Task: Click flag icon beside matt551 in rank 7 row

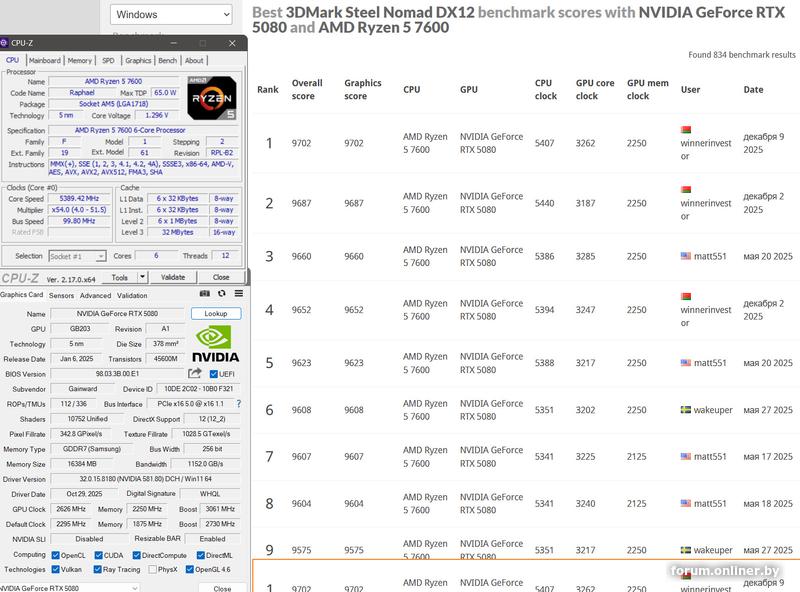Action: (x=686, y=456)
